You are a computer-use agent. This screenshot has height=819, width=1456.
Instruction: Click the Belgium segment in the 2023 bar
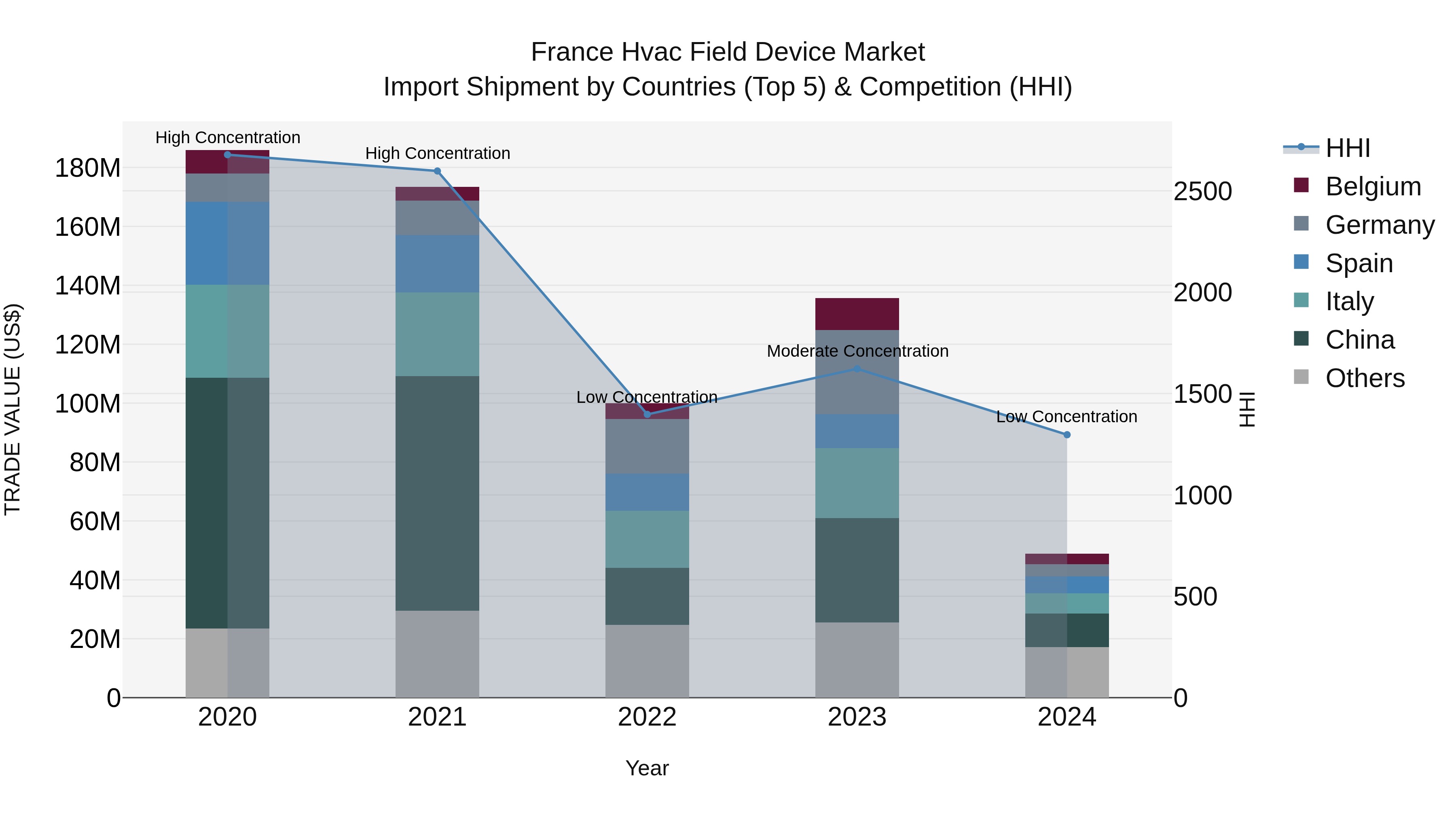(857, 314)
